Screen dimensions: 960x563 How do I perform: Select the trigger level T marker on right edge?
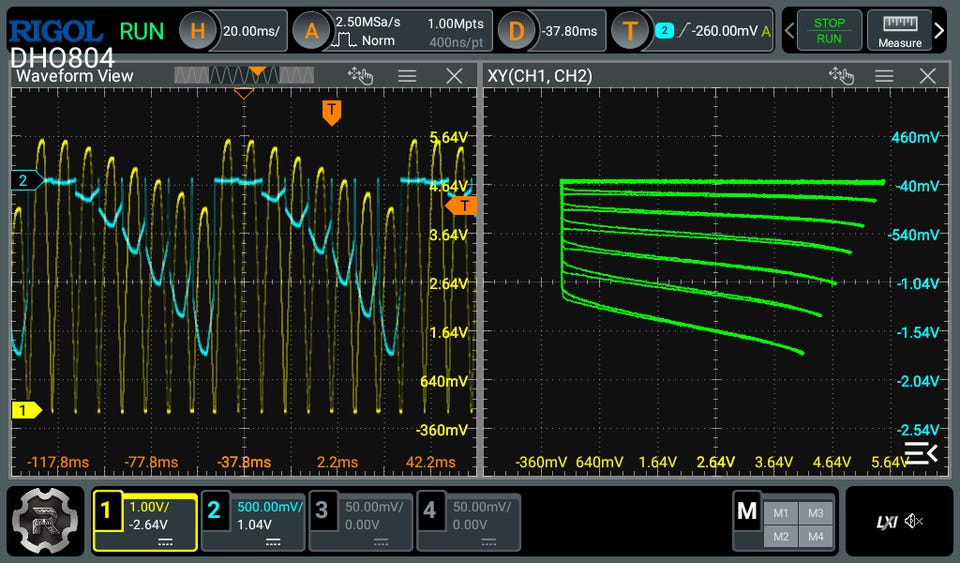click(x=461, y=206)
